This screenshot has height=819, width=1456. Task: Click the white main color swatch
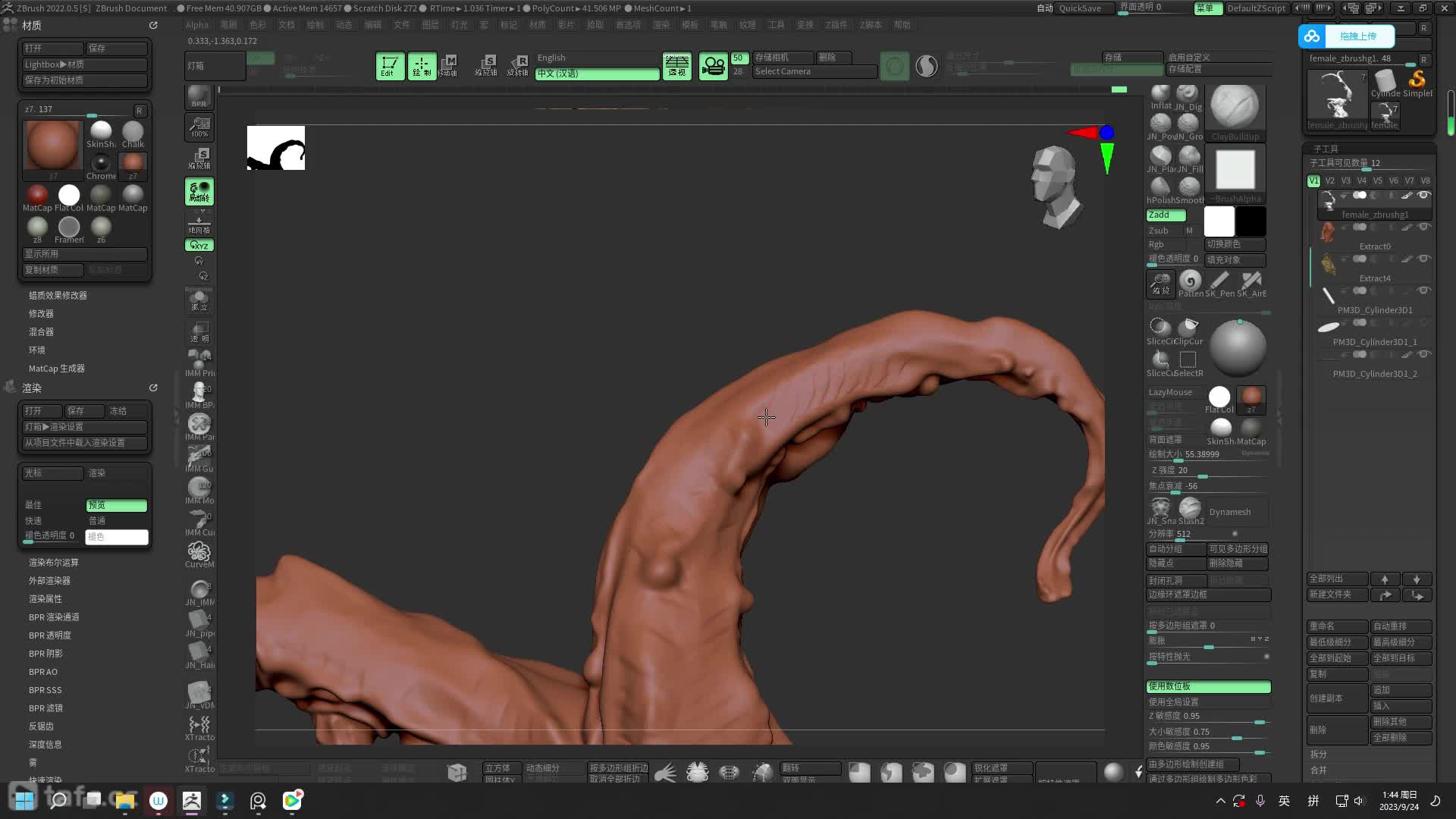[x=1219, y=221]
